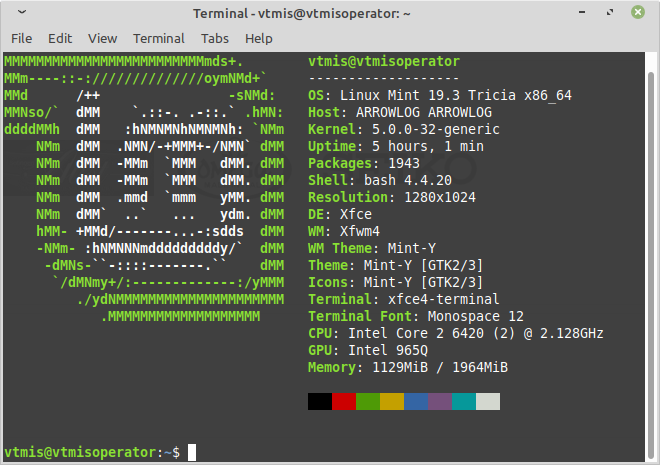Click the Theme line Mint-Y [GTK2/3]
The image size is (660, 465).
396,266
